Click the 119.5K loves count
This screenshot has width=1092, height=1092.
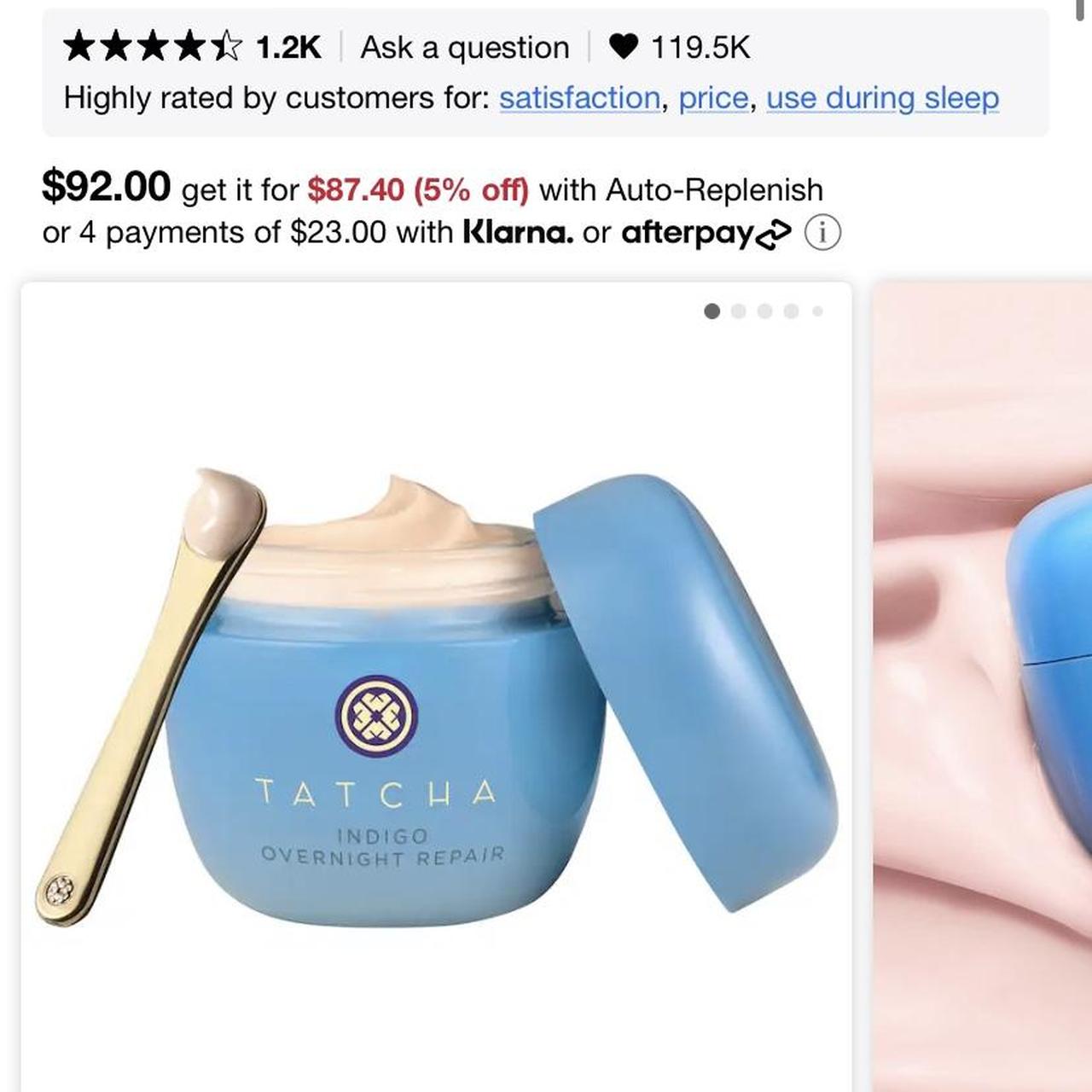pyautogui.click(x=700, y=48)
